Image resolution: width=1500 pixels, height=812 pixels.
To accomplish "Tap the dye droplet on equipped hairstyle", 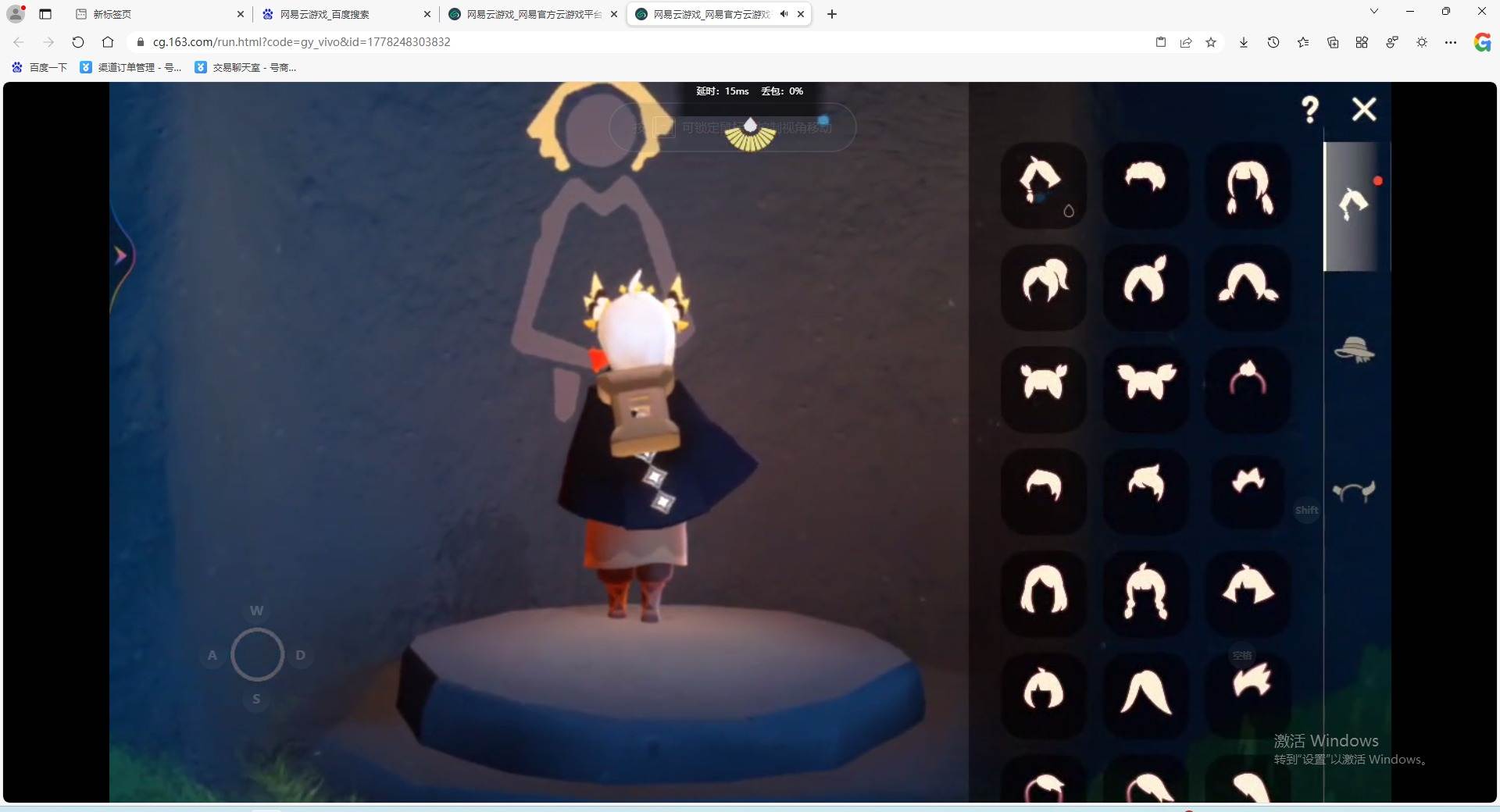I will click(1069, 211).
